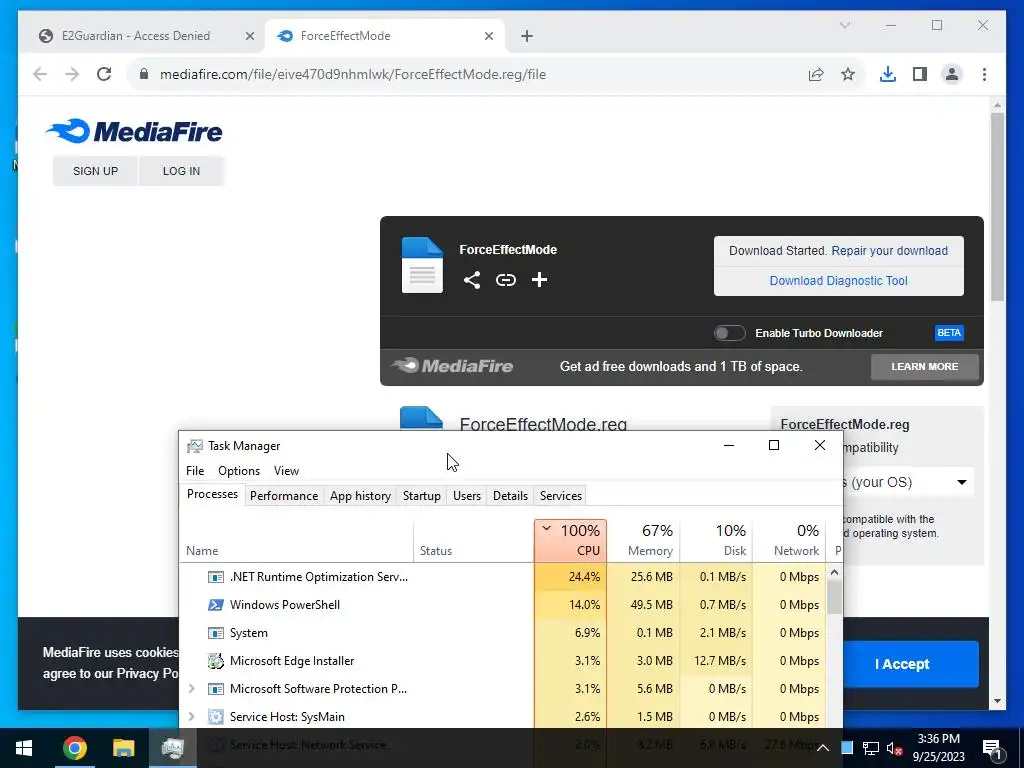This screenshot has height=768, width=1024.
Task: Click the share page icon in address bar
Action: point(816,74)
